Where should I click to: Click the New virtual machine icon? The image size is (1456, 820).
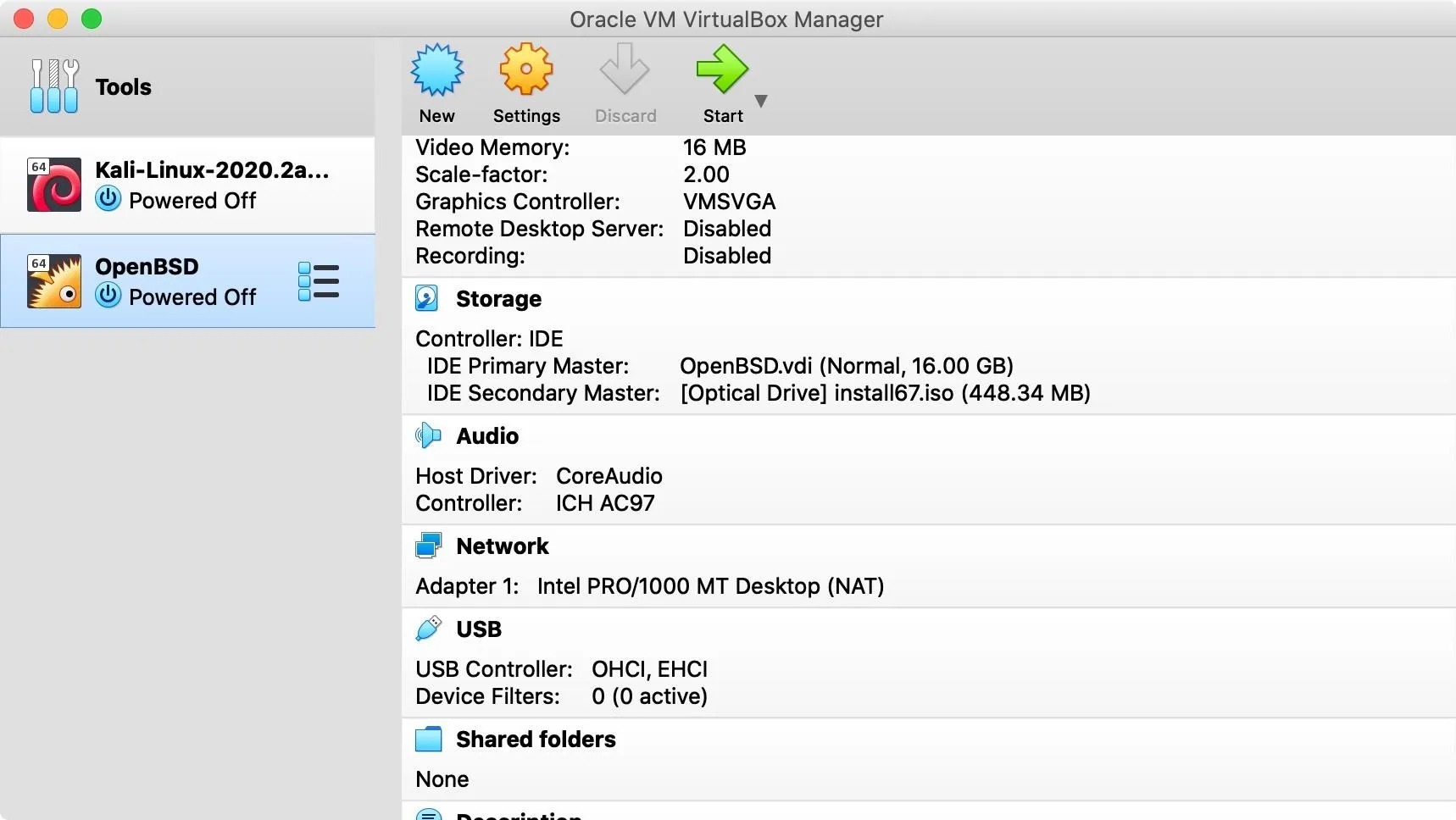[x=437, y=69]
